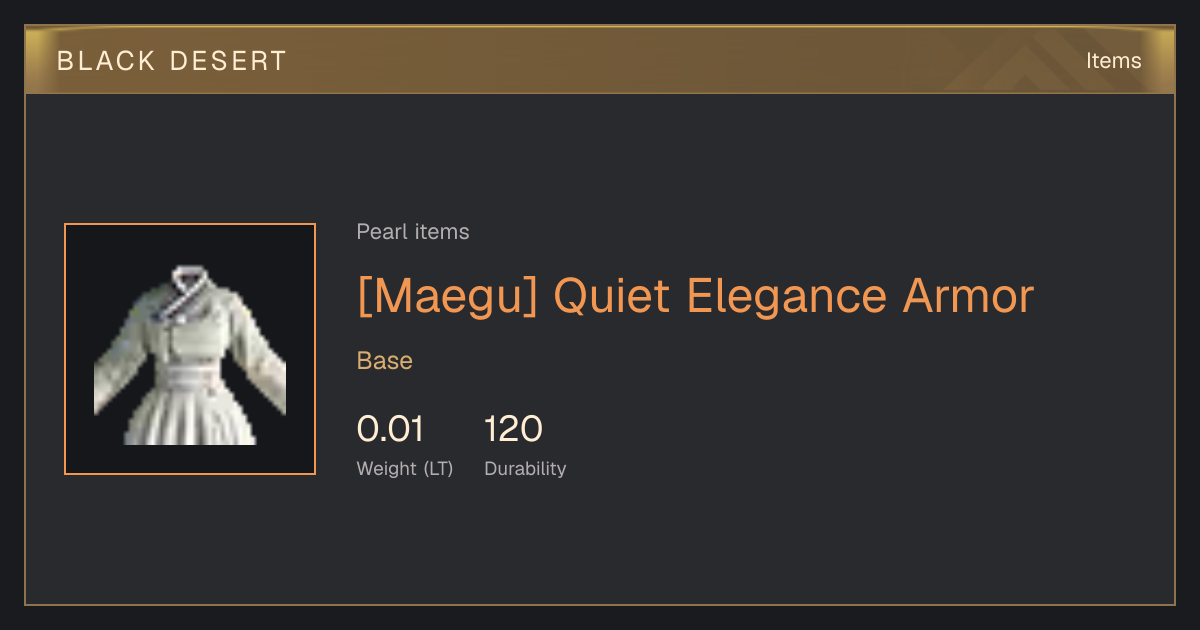
Task: Select the Pearl items category label
Action: (x=413, y=232)
